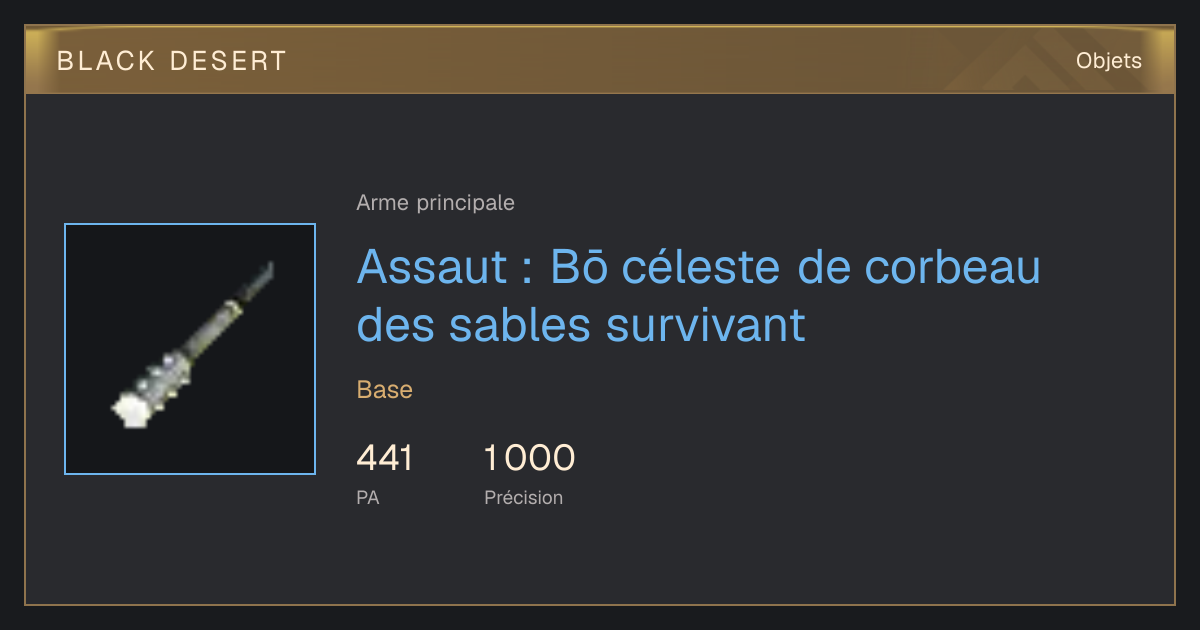The image size is (1200, 630).
Task: Click the PA stat label
Action: point(368,497)
